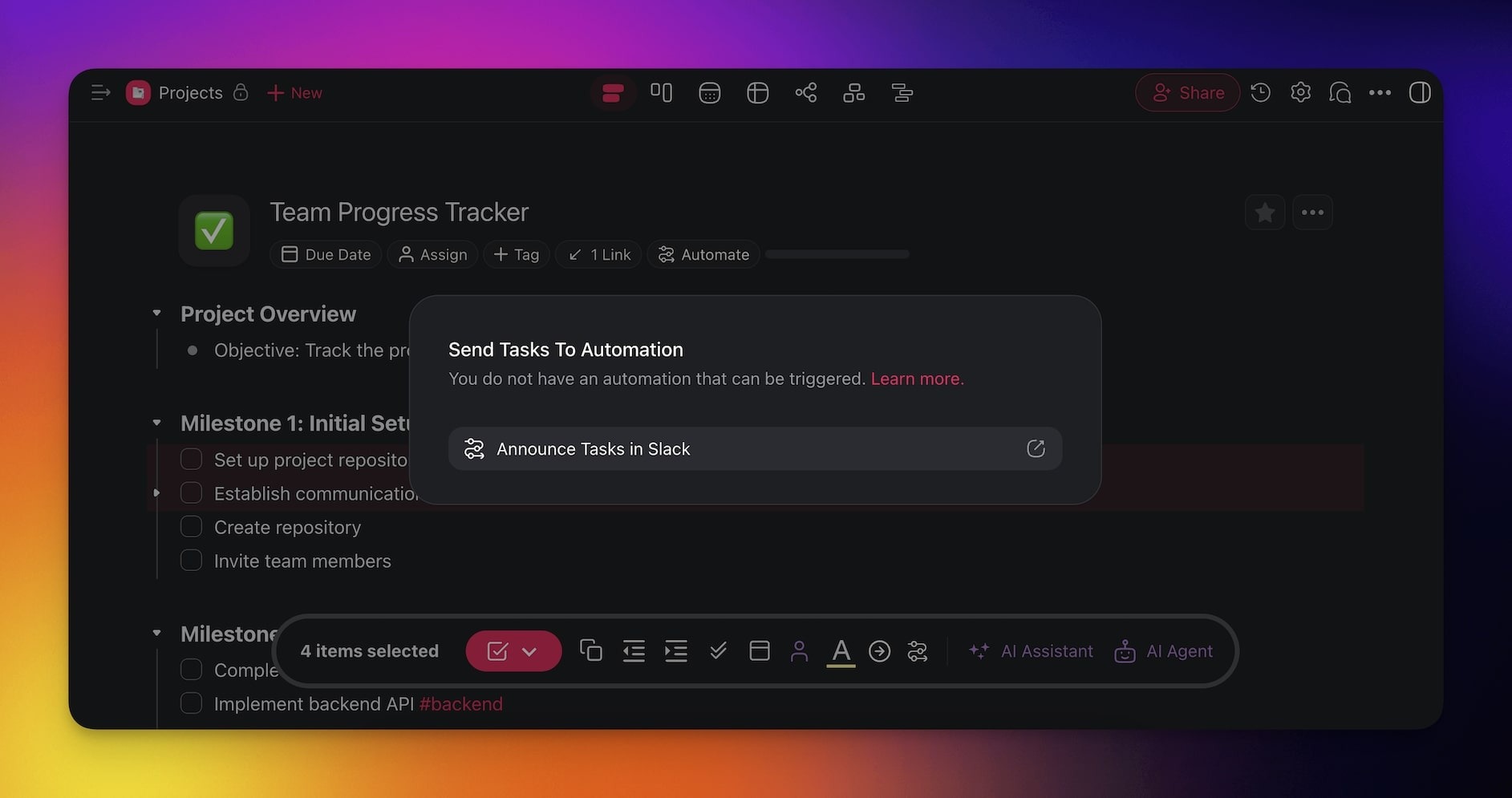Click the copy icon in selection toolbar

[591, 650]
